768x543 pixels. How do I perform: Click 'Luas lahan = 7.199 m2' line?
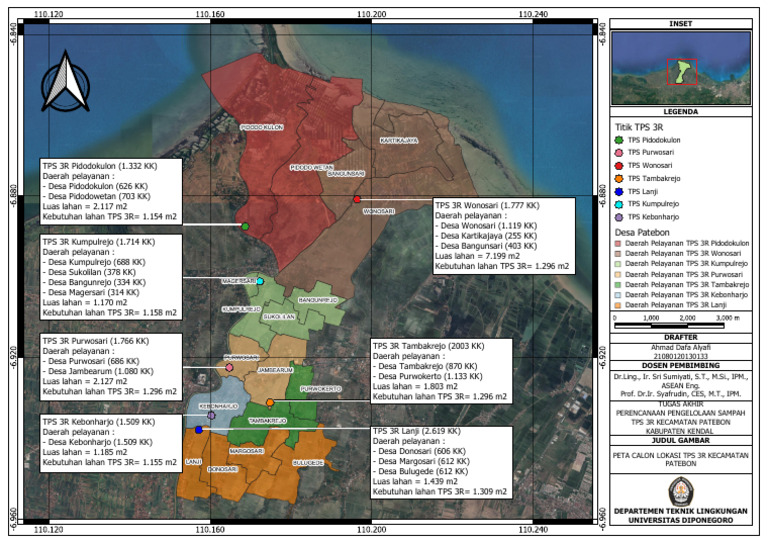click(x=477, y=256)
